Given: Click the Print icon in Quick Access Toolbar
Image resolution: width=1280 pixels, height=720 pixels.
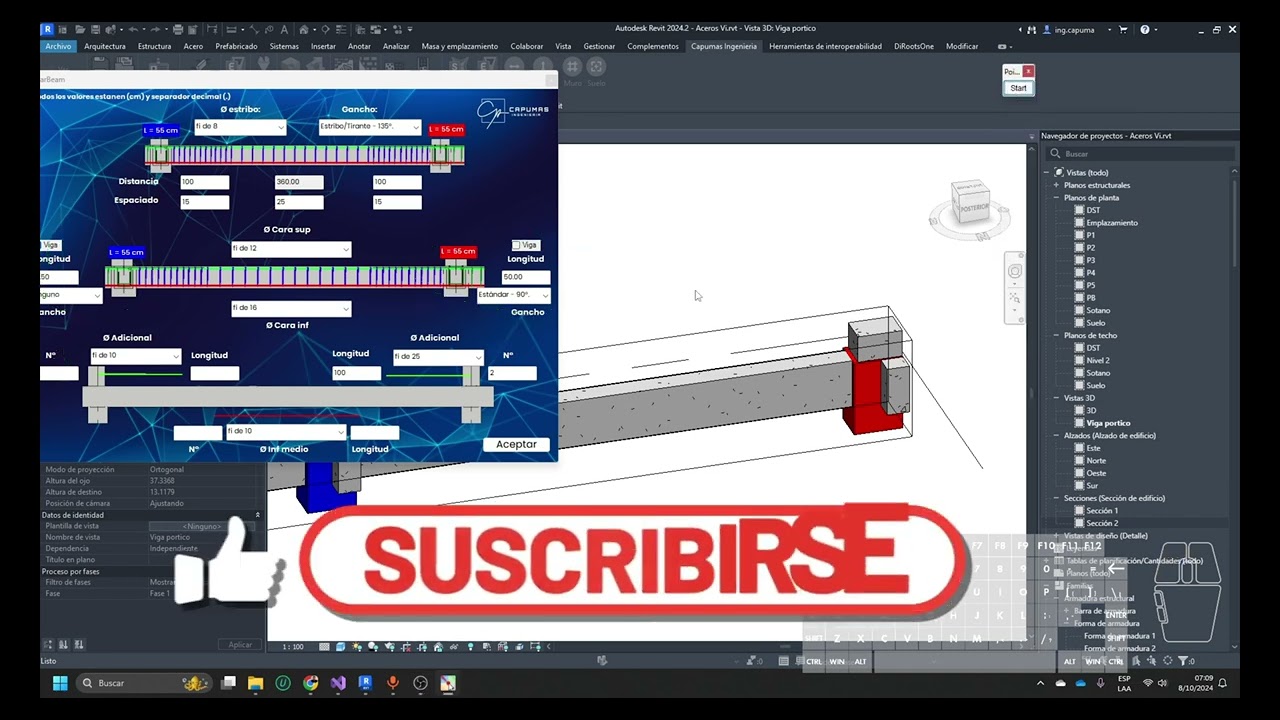Looking at the screenshot, I should pos(178,30).
